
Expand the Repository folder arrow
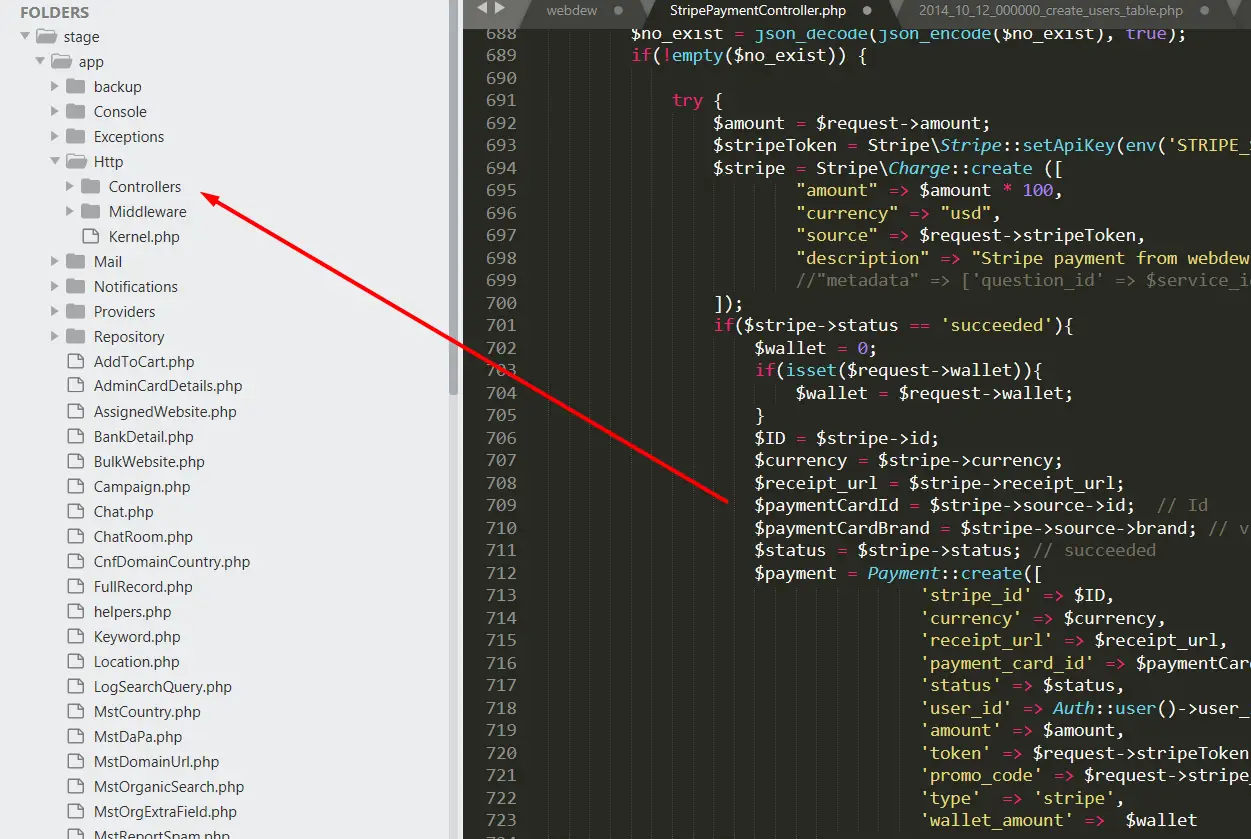click(55, 337)
